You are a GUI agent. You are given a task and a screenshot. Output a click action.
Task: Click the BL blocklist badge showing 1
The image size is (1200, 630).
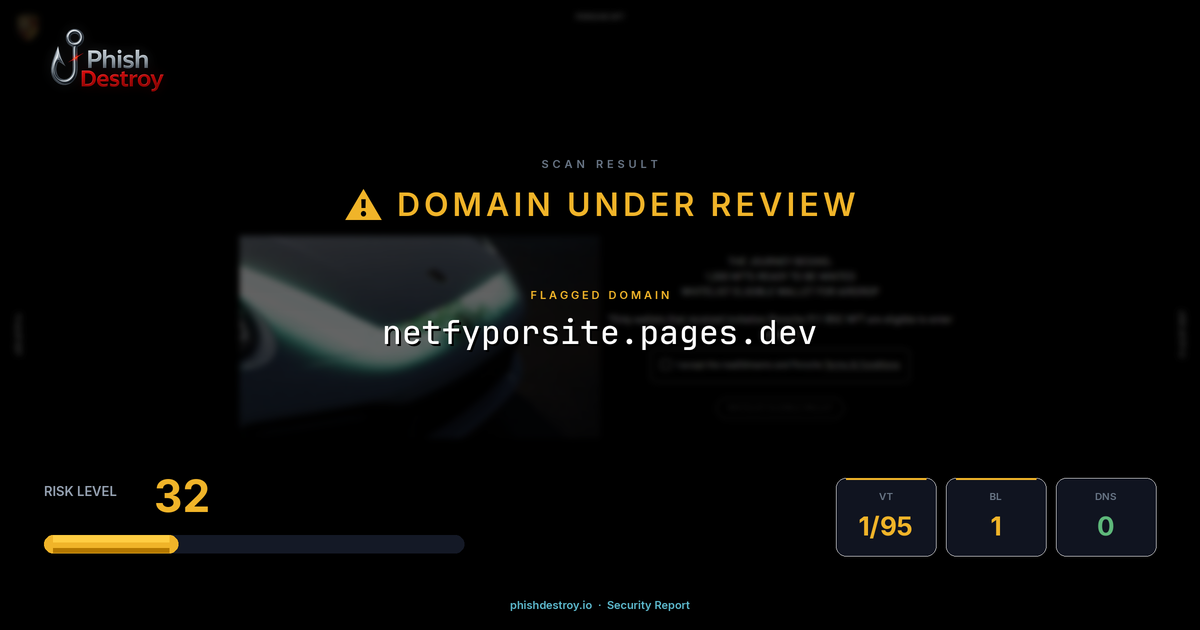tap(996, 517)
